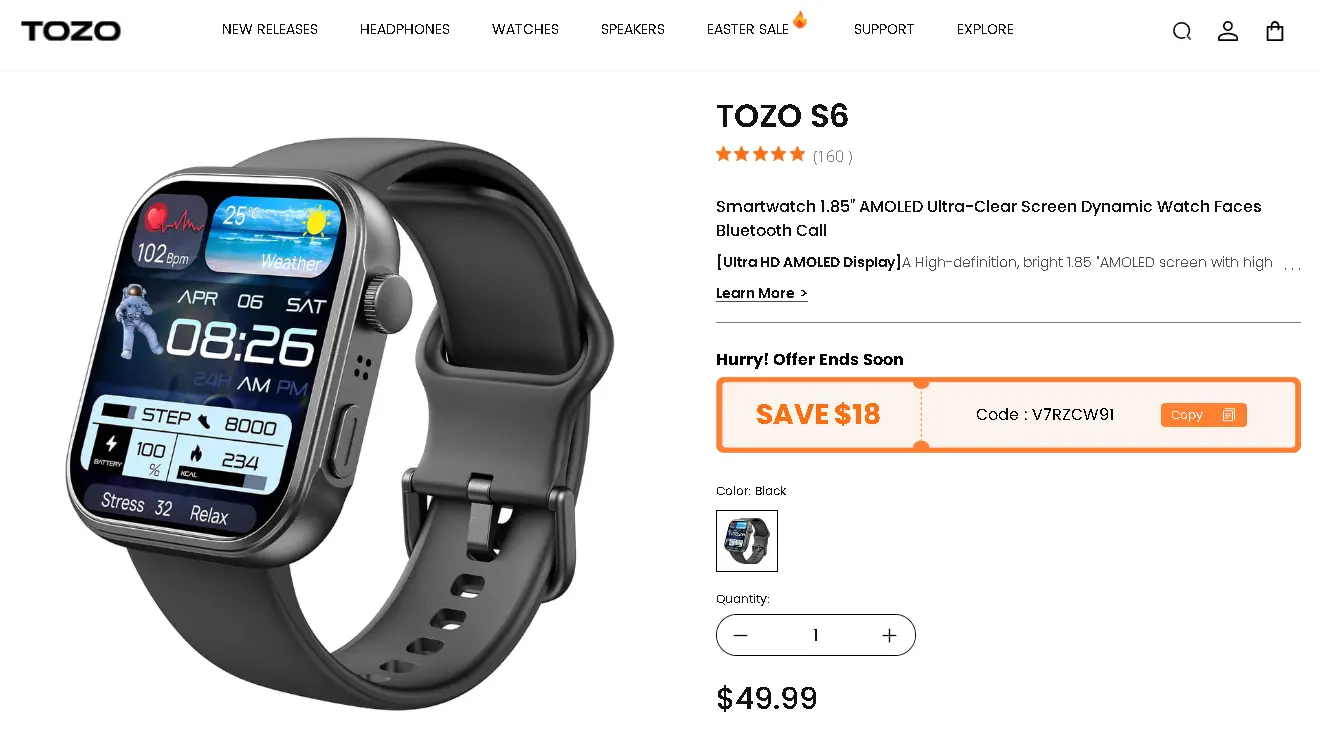Select the Black color swatch
1320x745 pixels.
coord(747,541)
